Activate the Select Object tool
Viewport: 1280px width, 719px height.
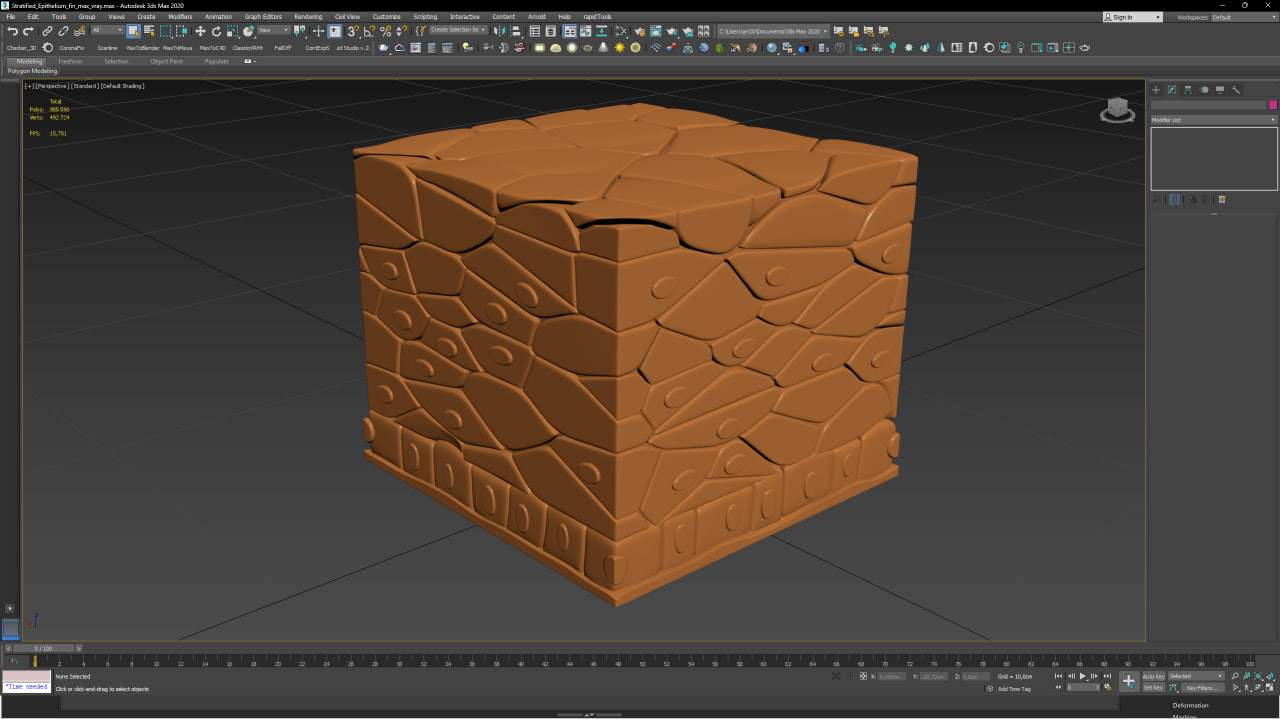(x=133, y=31)
